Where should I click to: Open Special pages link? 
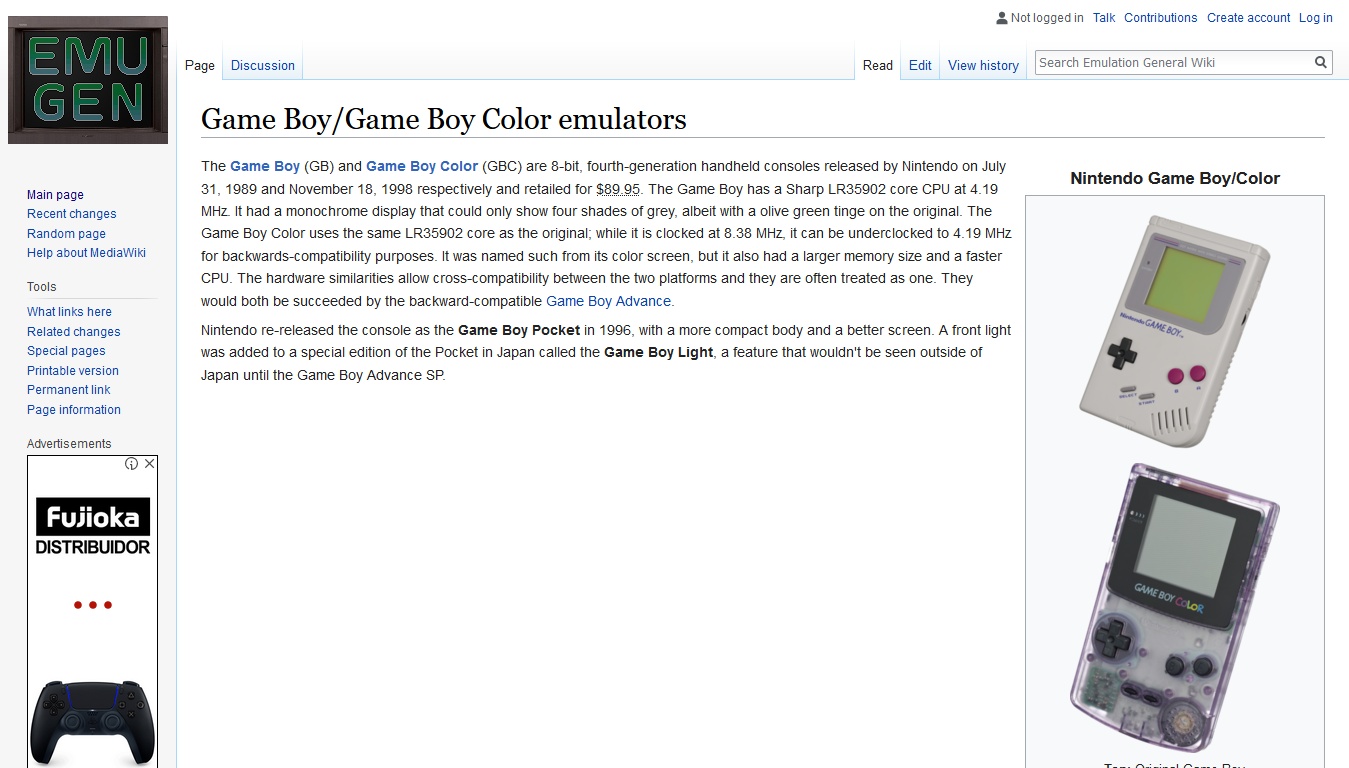tap(66, 351)
